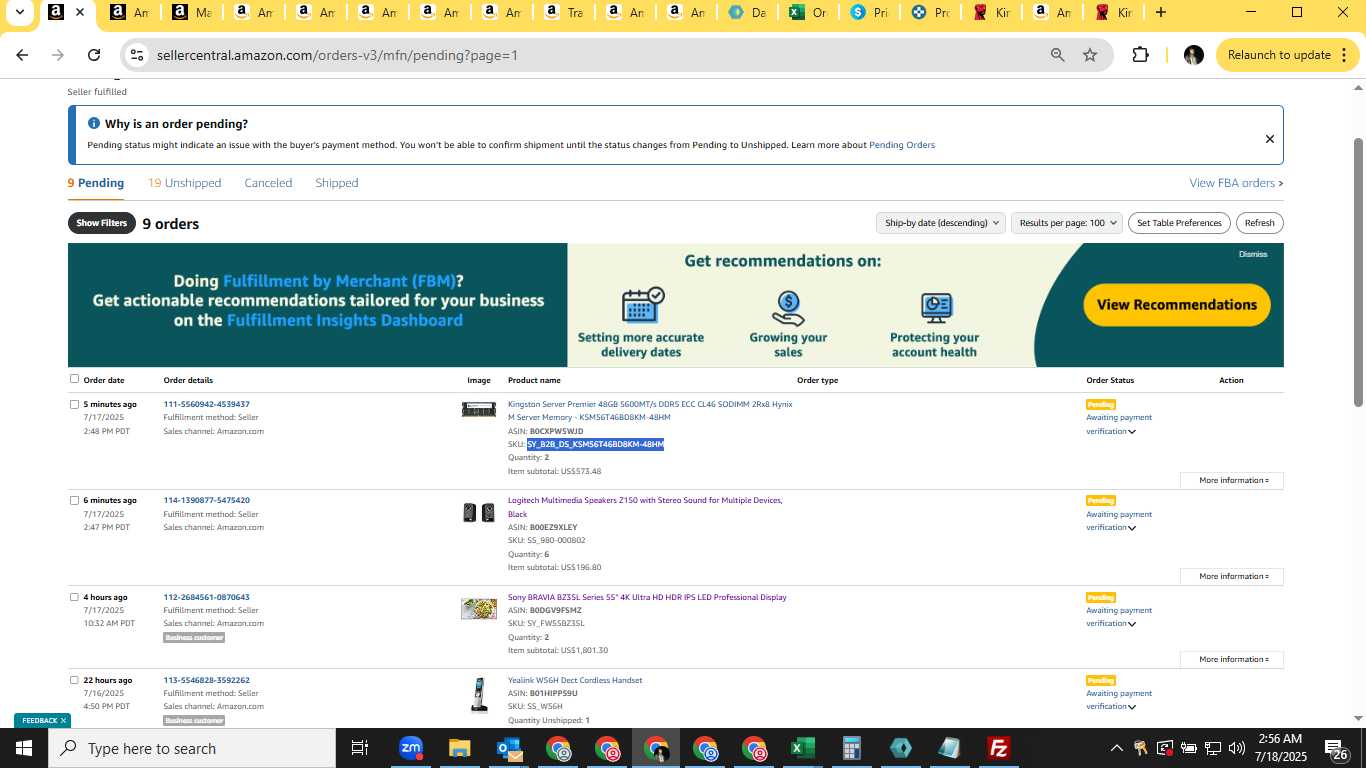Screen dimensions: 1366x768
Task: Close the FEEDBACK widget
Action: coord(63,720)
